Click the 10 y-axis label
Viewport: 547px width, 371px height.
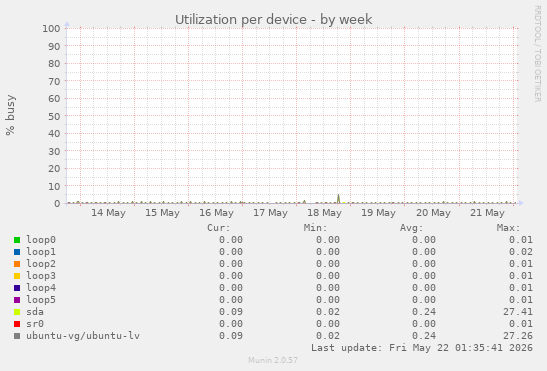point(54,186)
